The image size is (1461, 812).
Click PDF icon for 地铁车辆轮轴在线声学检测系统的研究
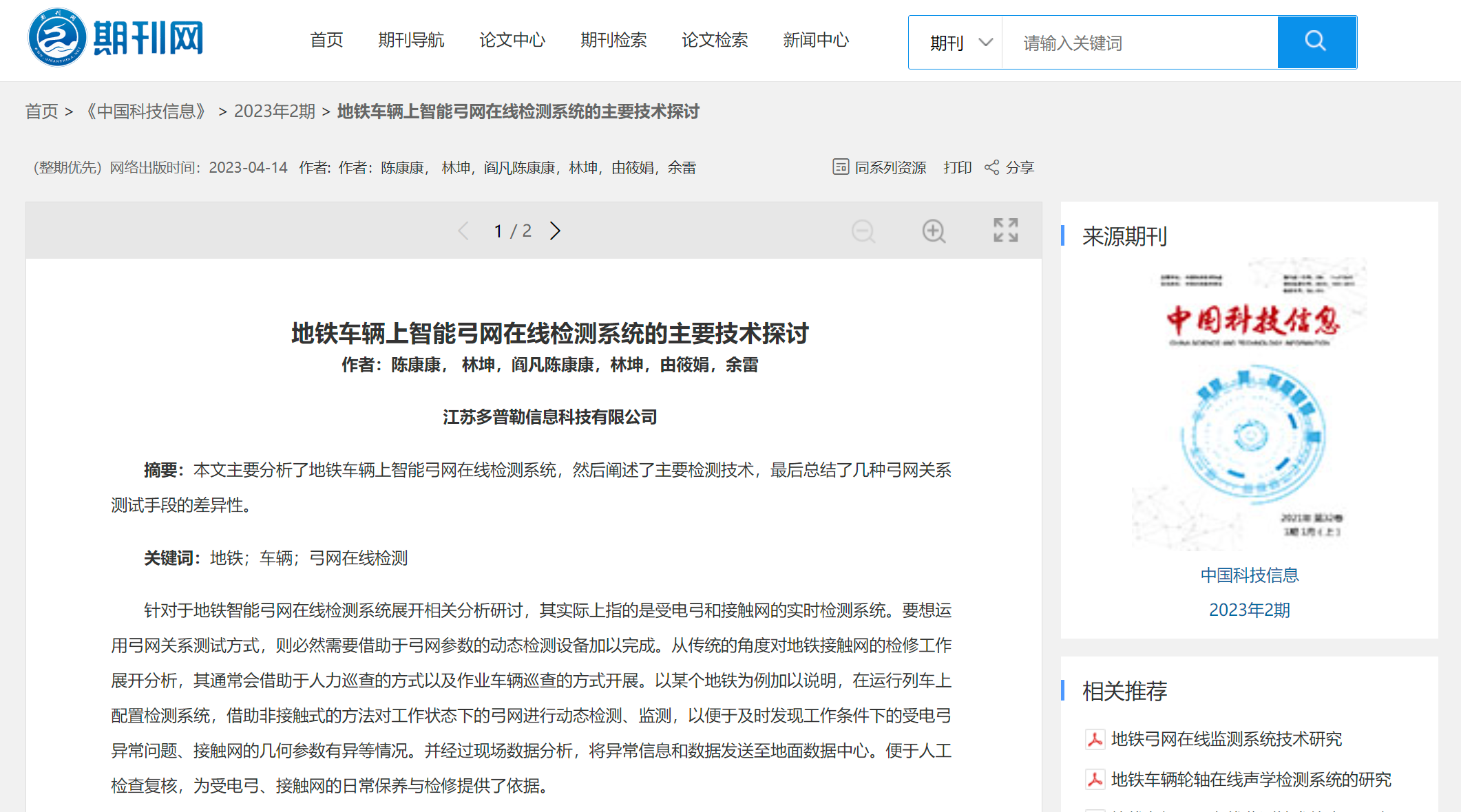pyautogui.click(x=1095, y=780)
